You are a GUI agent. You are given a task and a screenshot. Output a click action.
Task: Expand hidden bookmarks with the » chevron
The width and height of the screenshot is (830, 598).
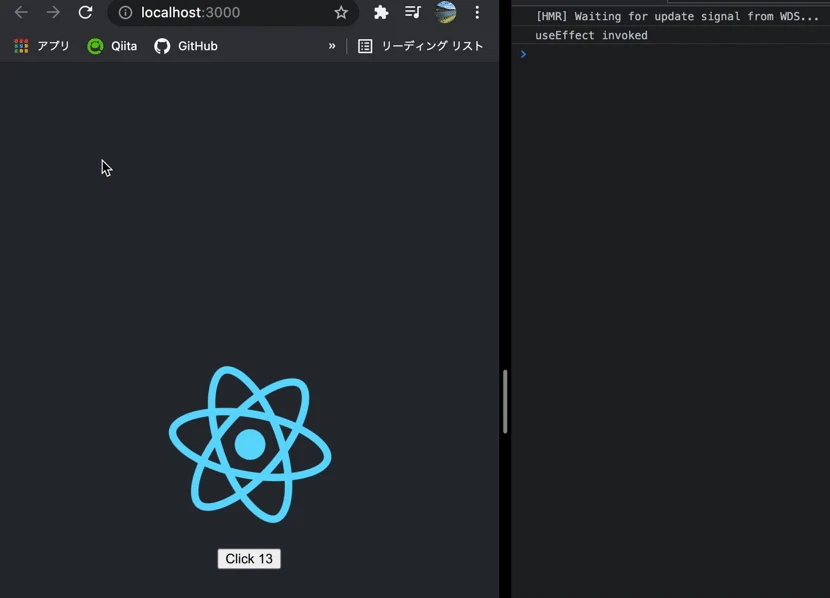(332, 46)
